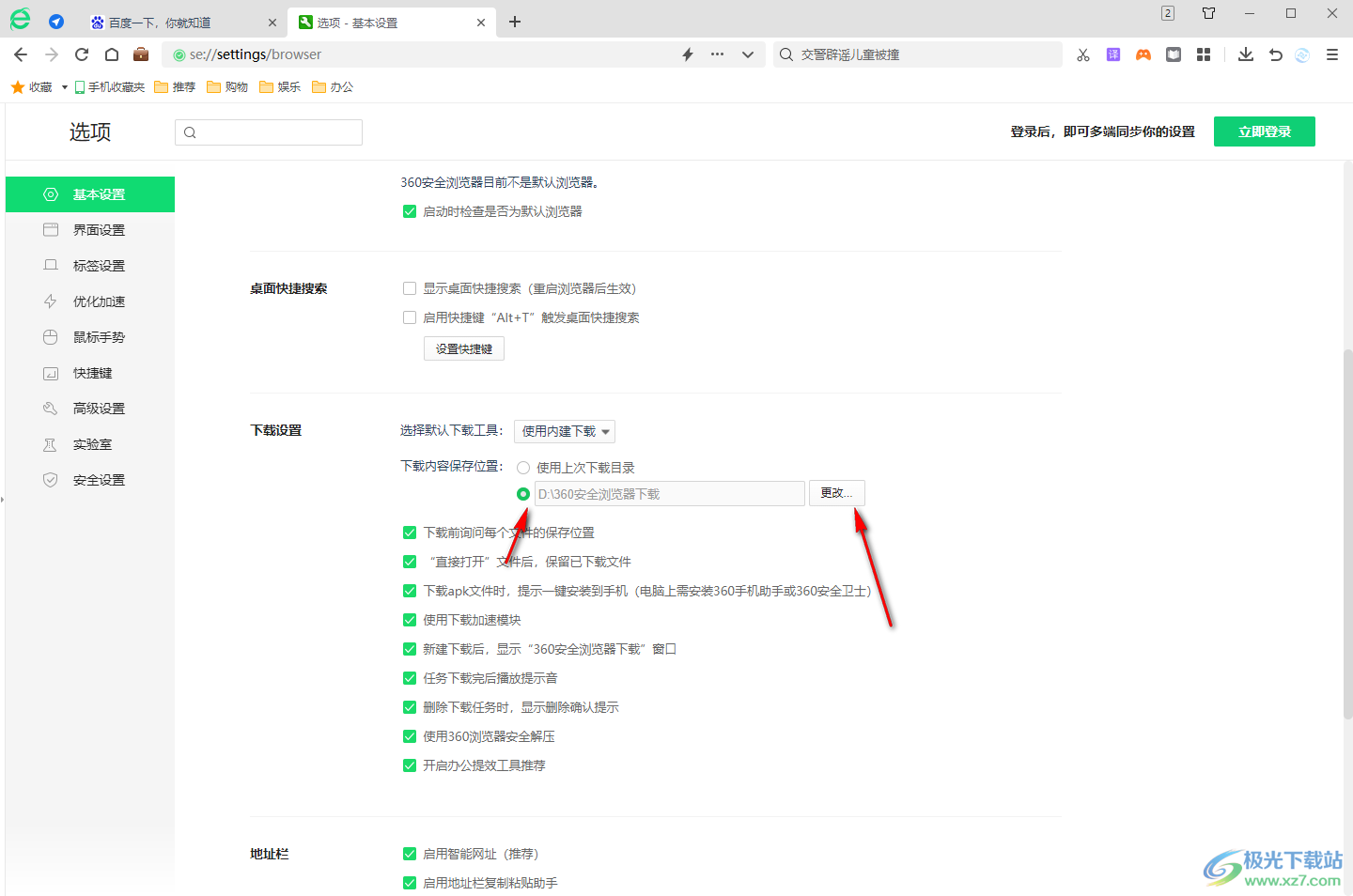1353x896 pixels.
Task: Open the 办公 bookmarks folder
Action: pos(333,87)
